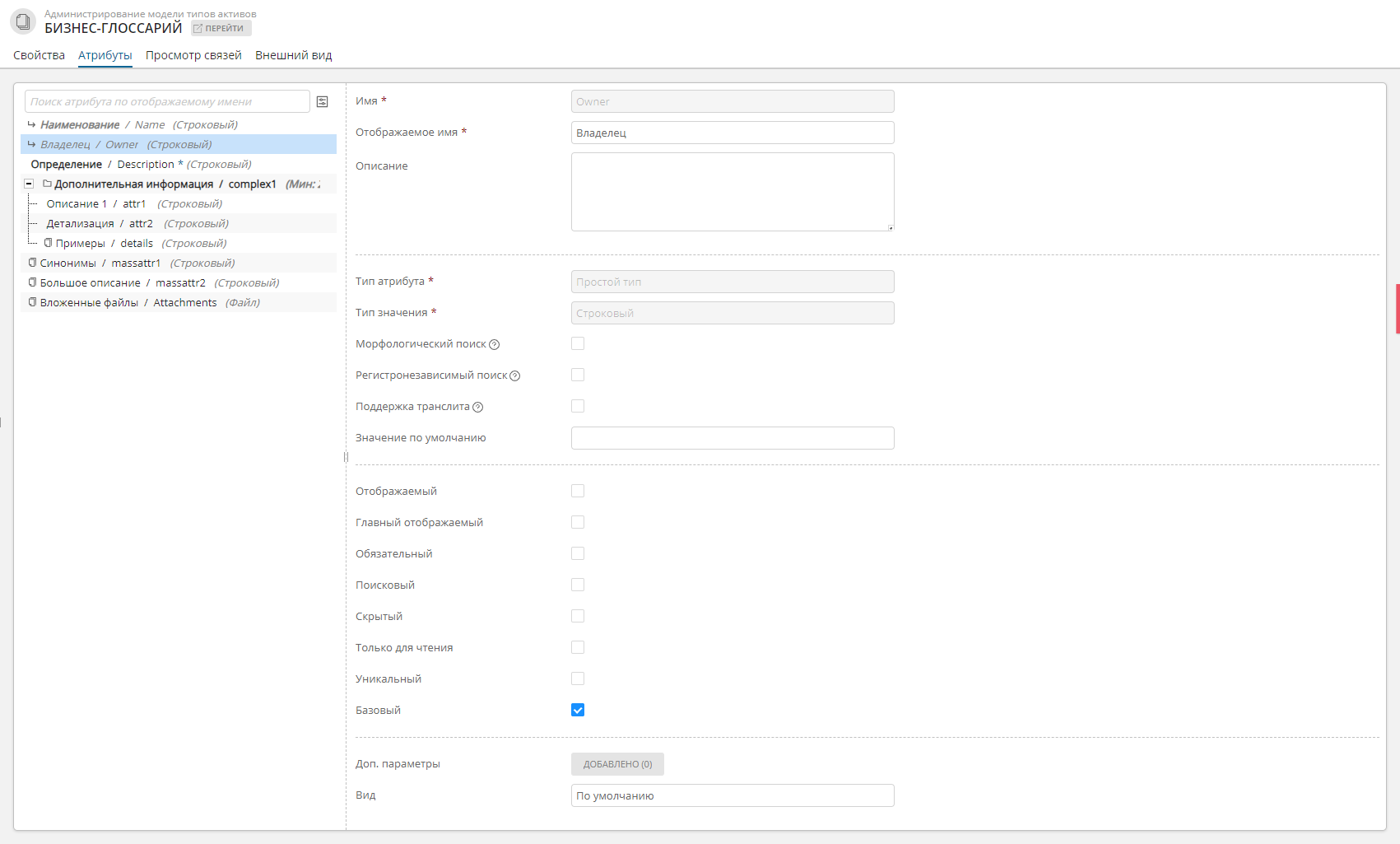The height and width of the screenshot is (844, 1400).
Task: Toggle the Поддержка транслита checkbox
Action: coord(578,406)
